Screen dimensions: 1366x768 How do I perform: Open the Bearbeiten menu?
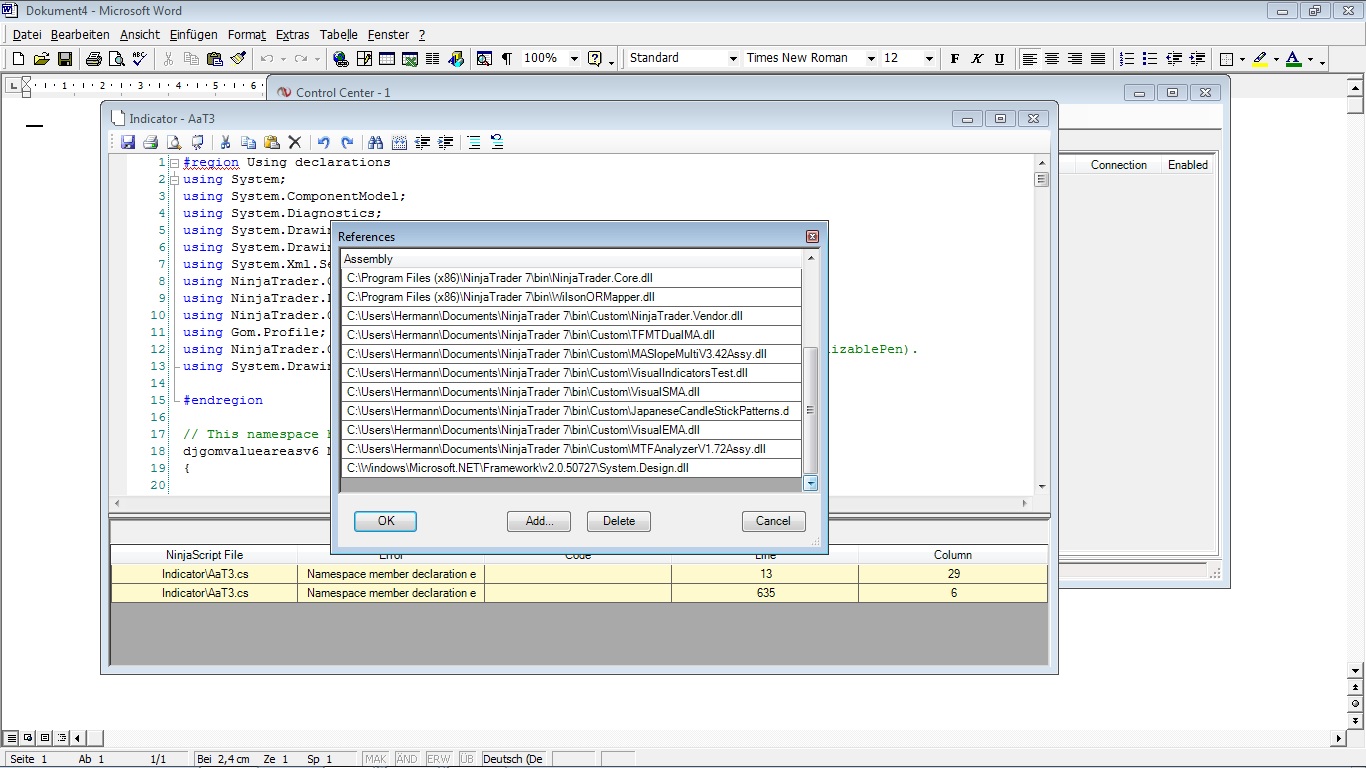[x=80, y=35]
